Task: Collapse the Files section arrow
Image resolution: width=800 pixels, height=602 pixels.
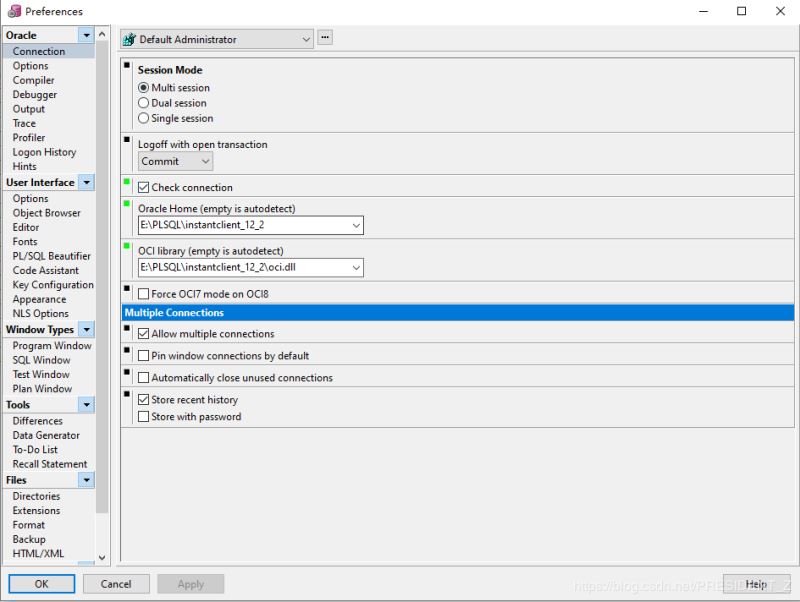Action: tap(86, 480)
